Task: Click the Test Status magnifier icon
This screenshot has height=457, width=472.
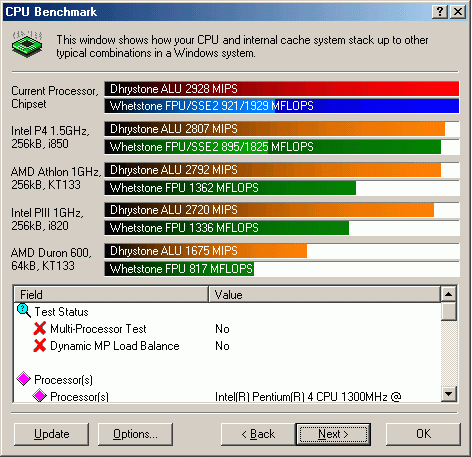Action: (x=23, y=311)
